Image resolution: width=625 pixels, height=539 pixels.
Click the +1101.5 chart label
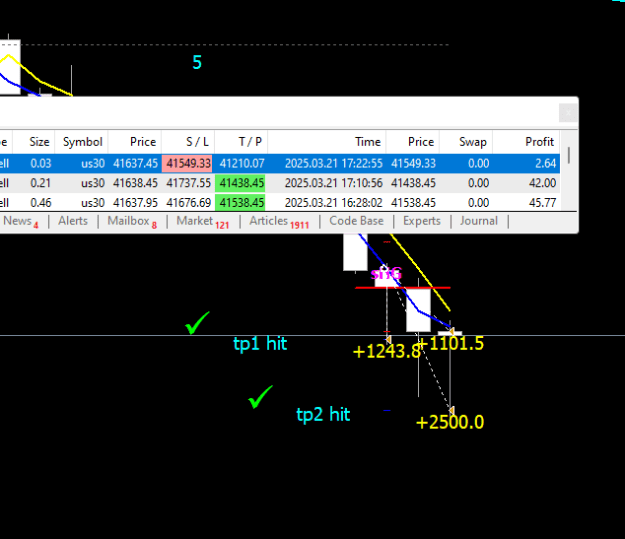(x=450, y=343)
